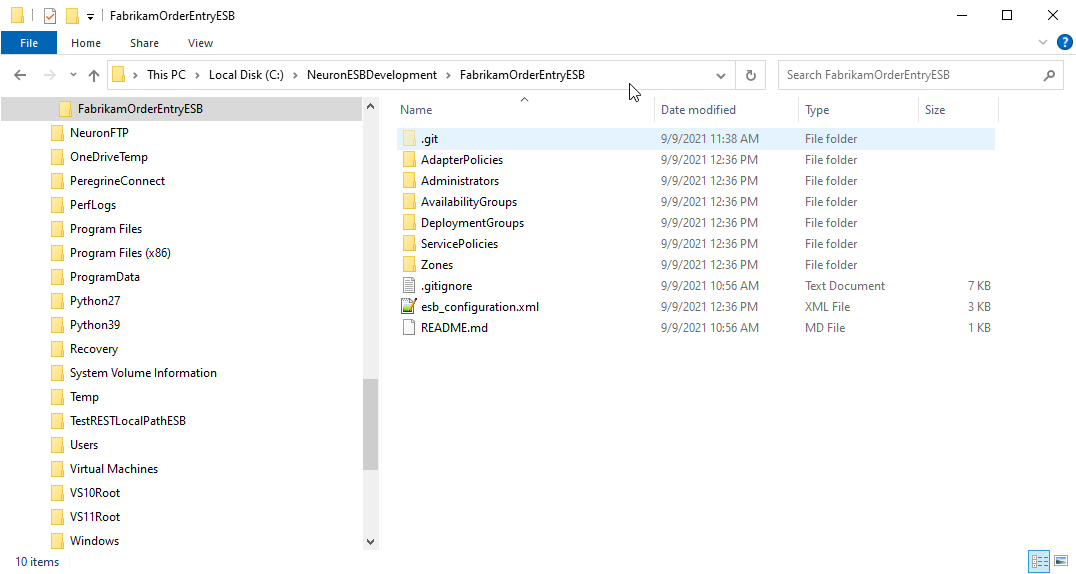Viewport: 1076px width, 574px height.
Task: Click navigation pane scroll up arrow
Action: click(x=371, y=106)
